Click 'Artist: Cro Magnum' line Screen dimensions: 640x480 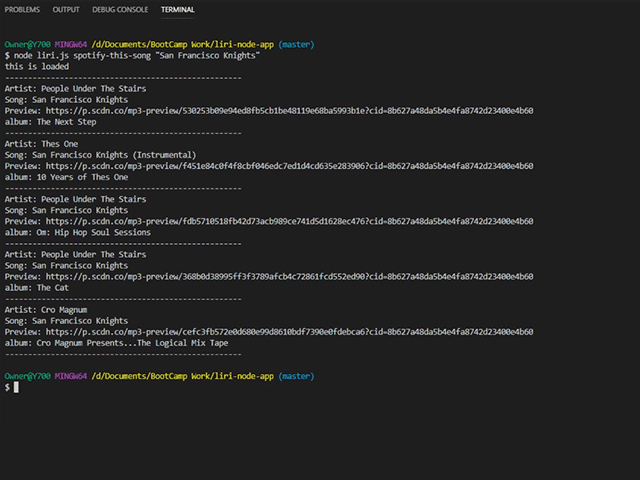pos(47,309)
